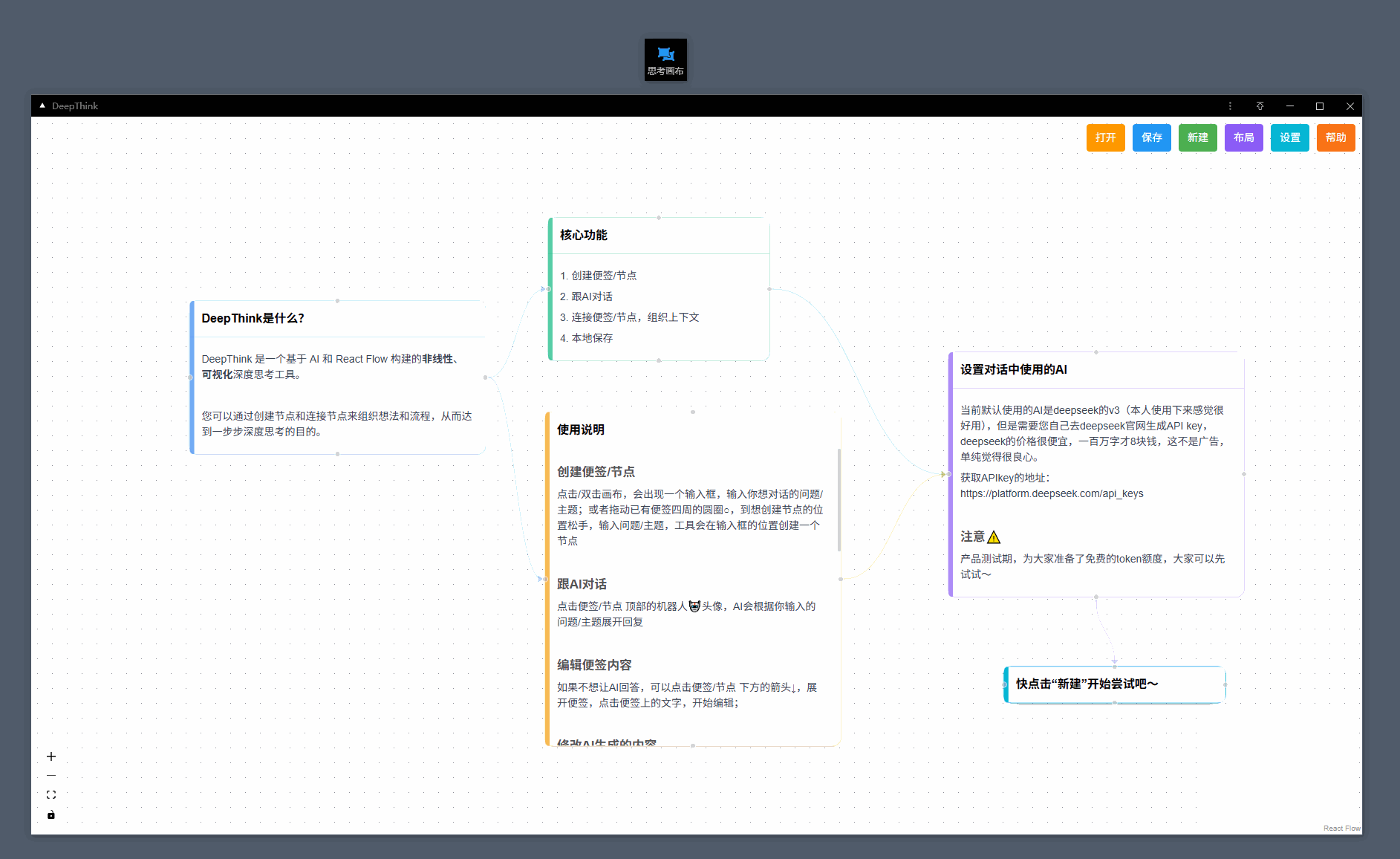Click the robot face emoji in 跟AI对话
This screenshot has height=859, width=1400.
[694, 606]
